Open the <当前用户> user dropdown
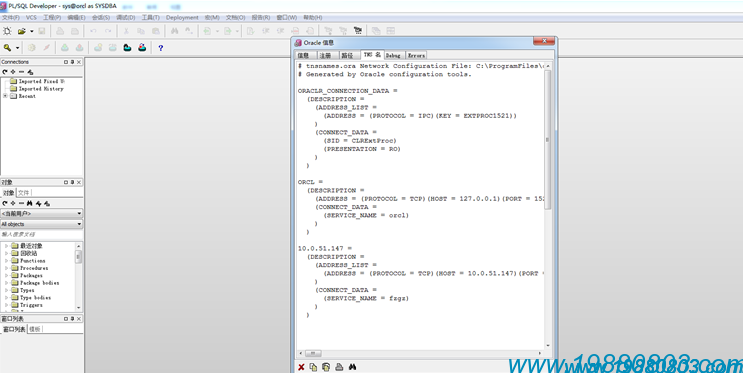Viewport: 743px width, 373px height. tap(42, 214)
